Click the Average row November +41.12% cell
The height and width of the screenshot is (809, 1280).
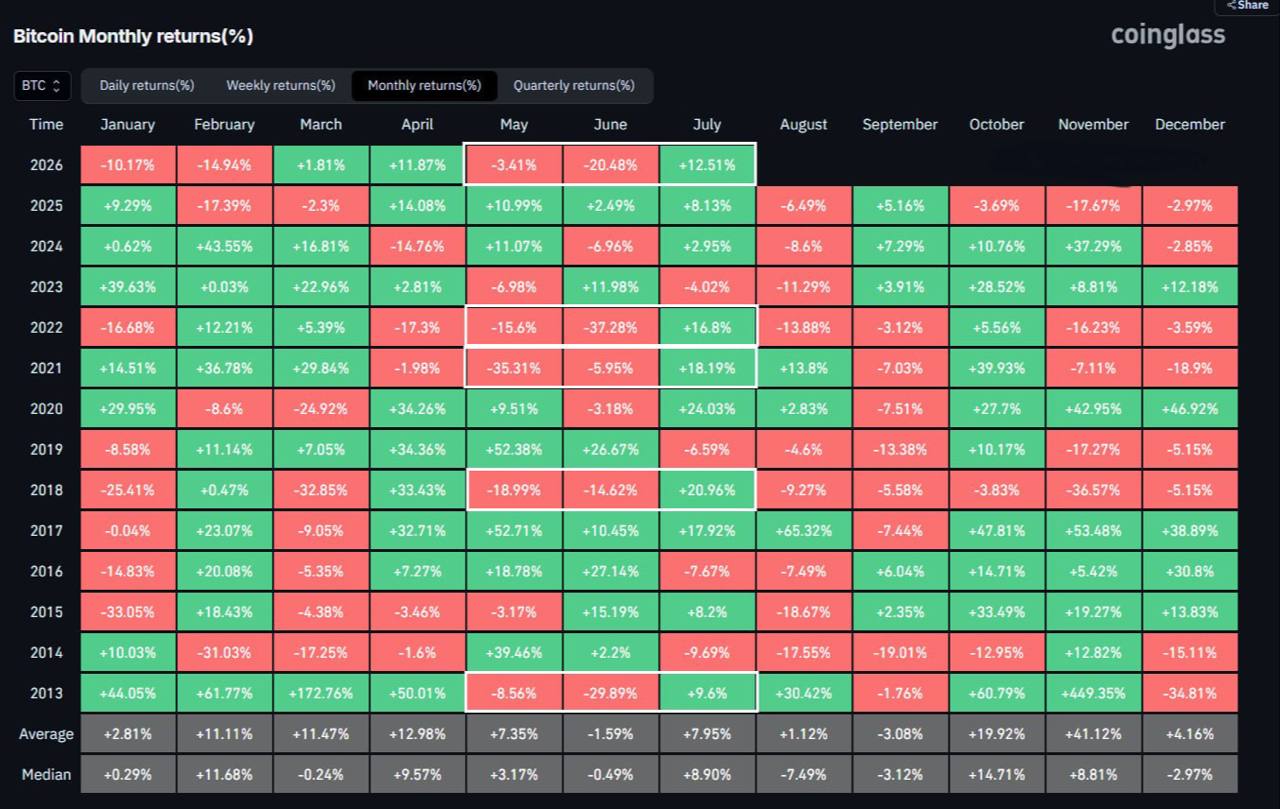(1093, 734)
